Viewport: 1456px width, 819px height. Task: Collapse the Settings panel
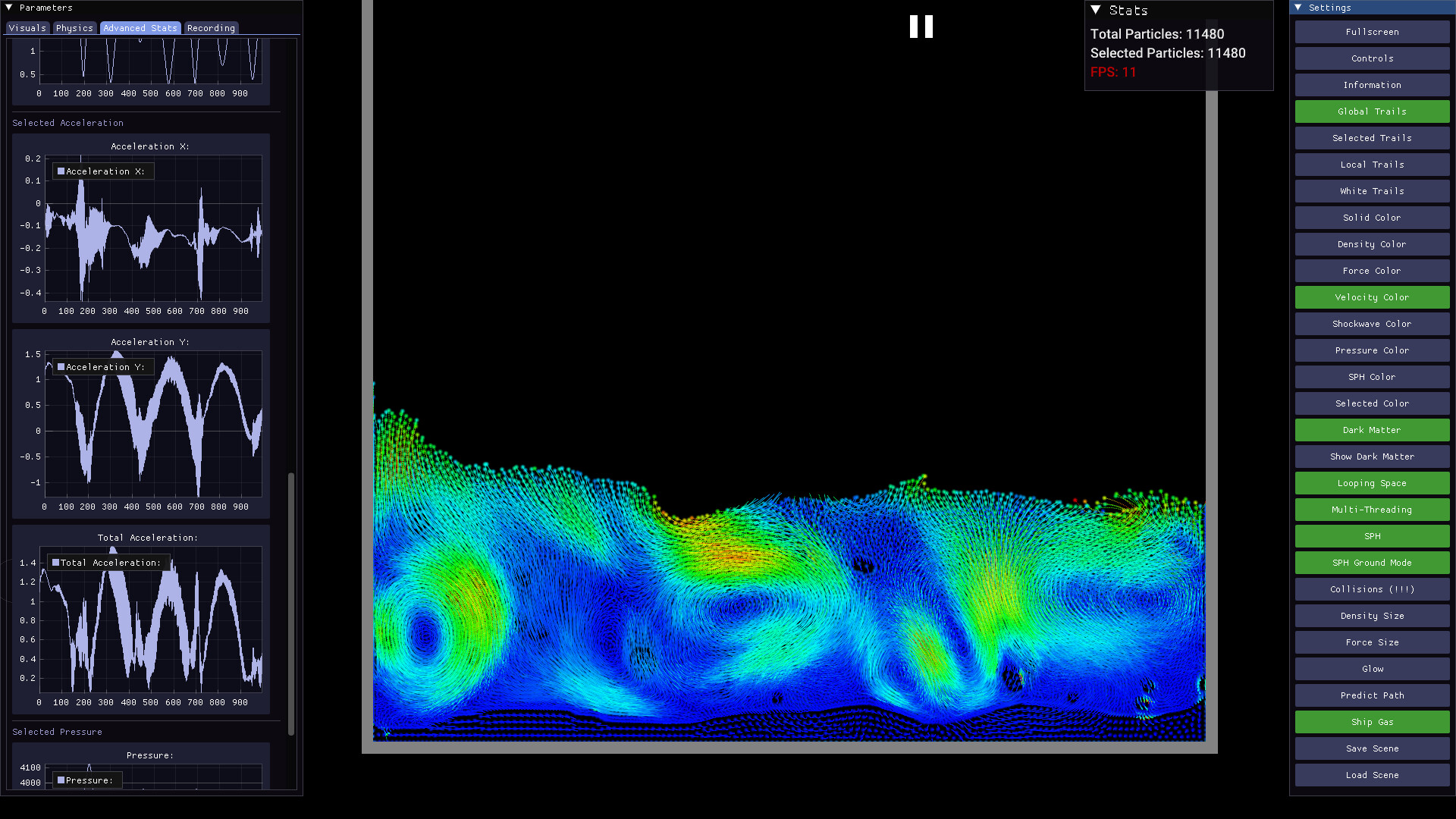point(1298,8)
